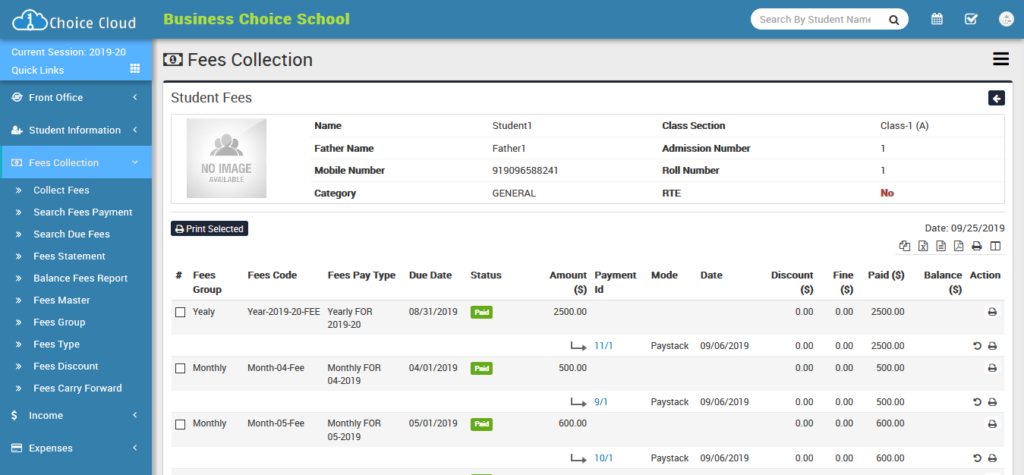1024x475 pixels.
Task: Sort by Due Date column header
Action: tap(430, 275)
